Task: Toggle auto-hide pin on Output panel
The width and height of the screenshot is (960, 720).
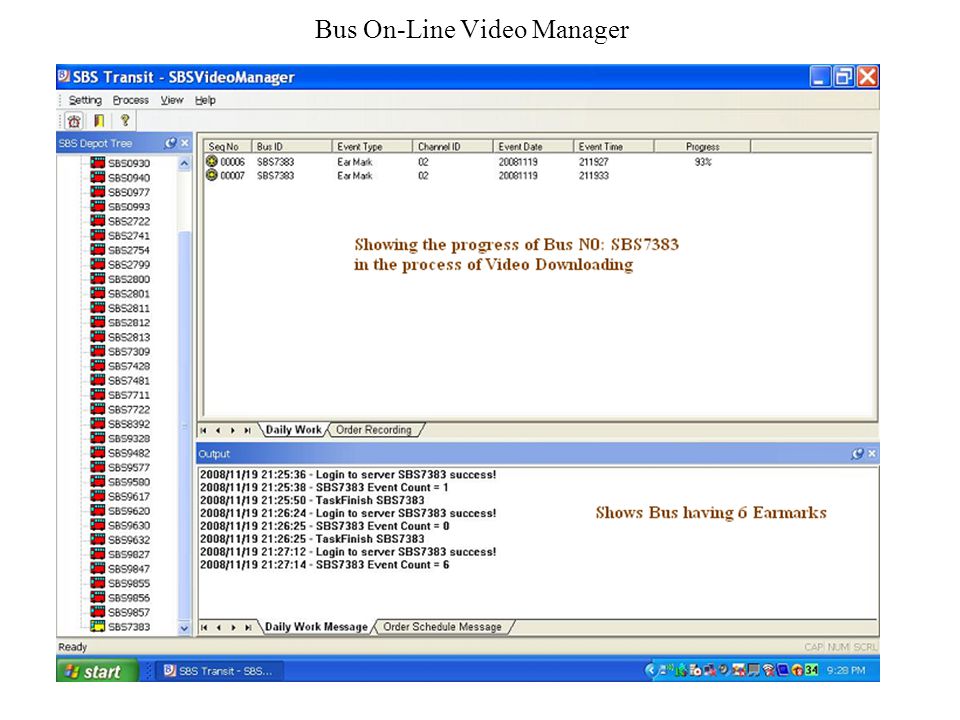Action: (857, 454)
